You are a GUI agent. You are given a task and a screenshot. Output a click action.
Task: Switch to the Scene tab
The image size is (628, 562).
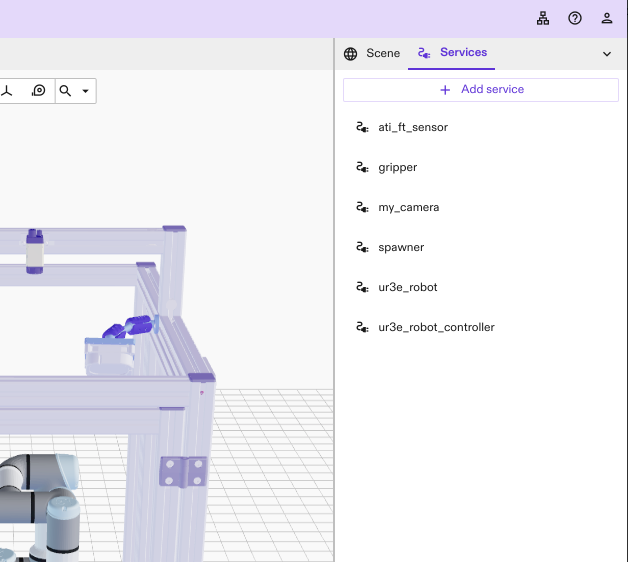click(371, 53)
